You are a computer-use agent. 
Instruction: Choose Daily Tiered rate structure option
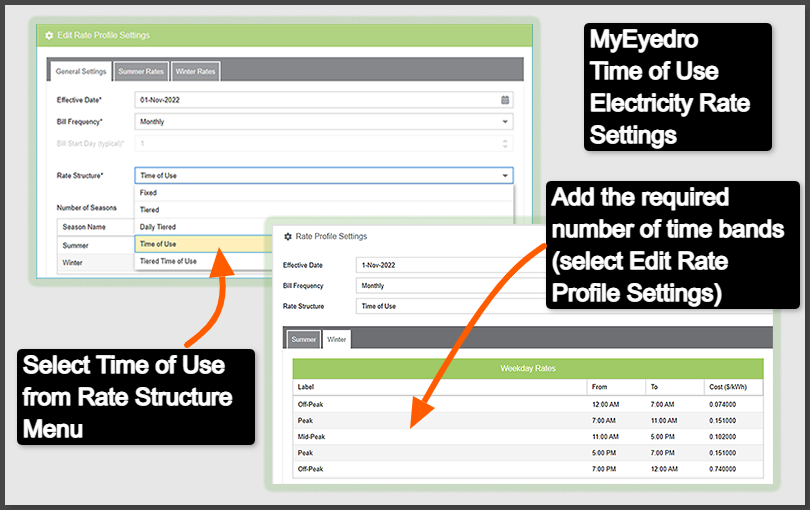158,227
